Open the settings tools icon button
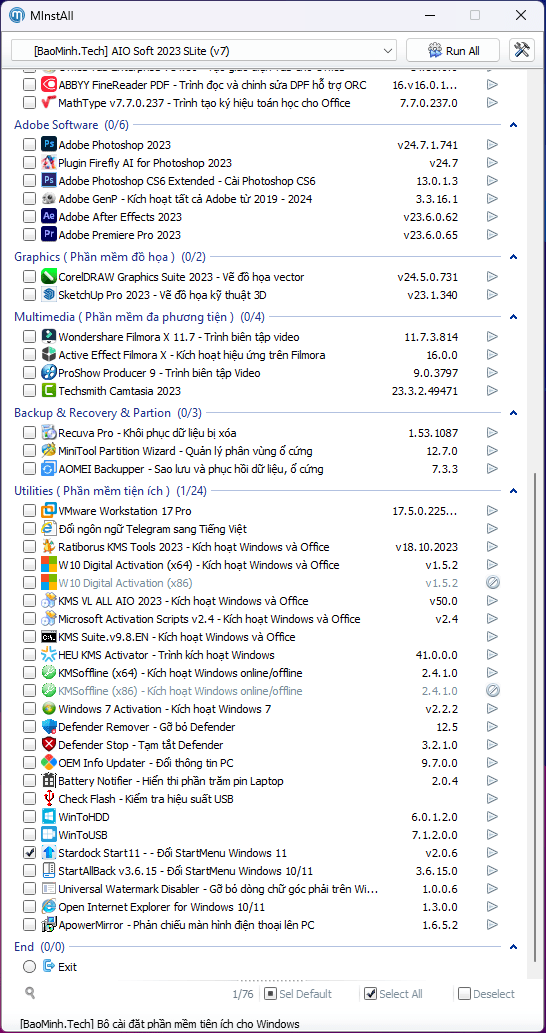This screenshot has width=546, height=1033. click(x=522, y=51)
